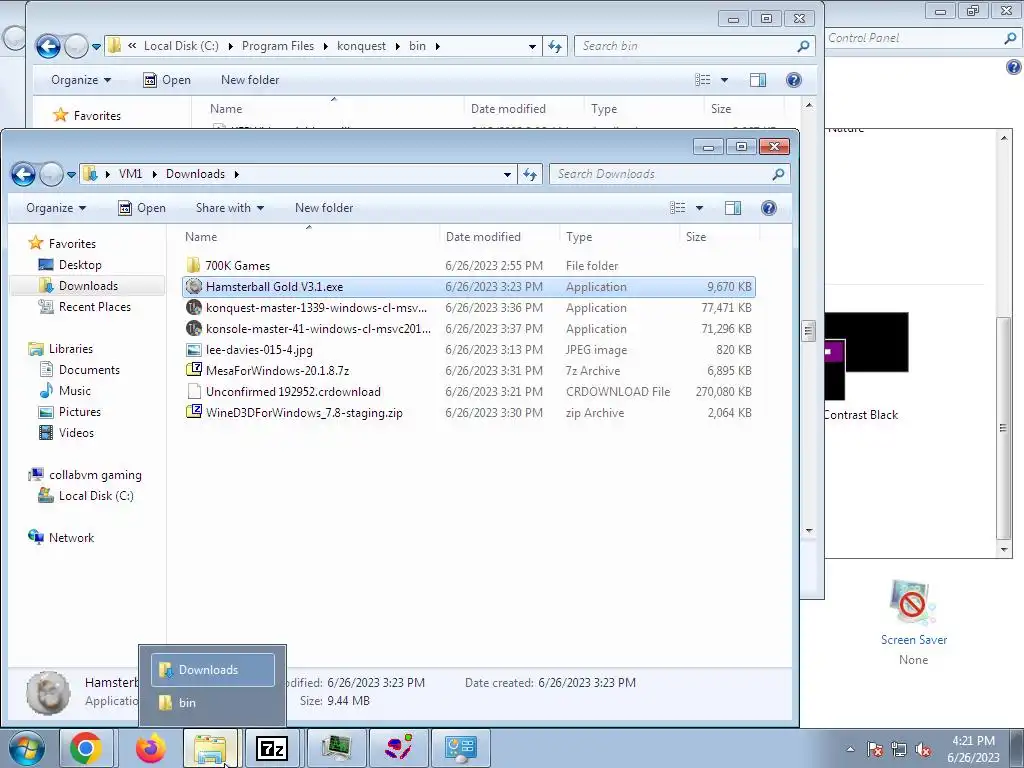Expand the VM1 breadcrumb arrow
1024x768 pixels.
click(x=154, y=174)
